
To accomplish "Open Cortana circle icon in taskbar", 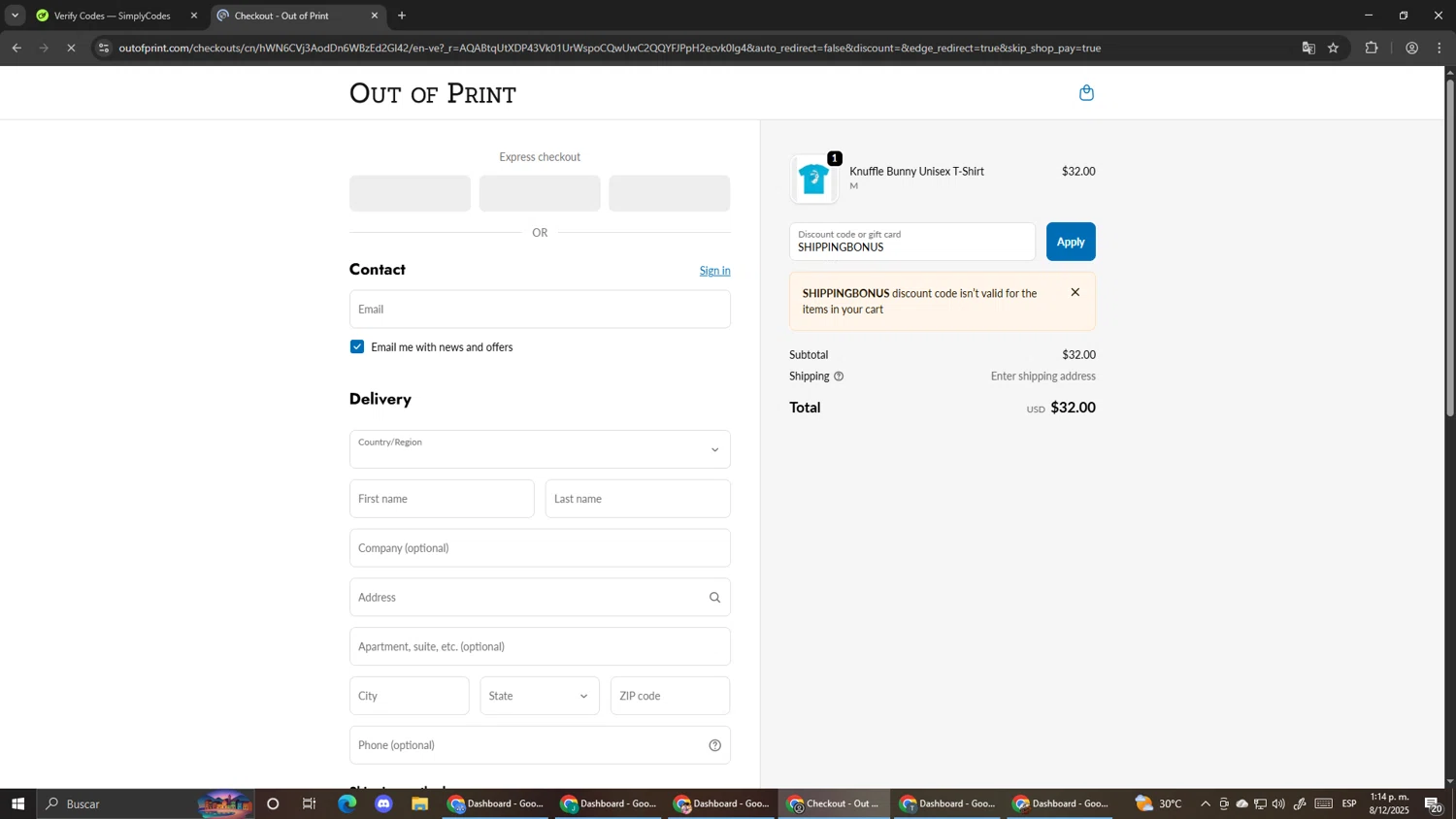I will click(273, 803).
